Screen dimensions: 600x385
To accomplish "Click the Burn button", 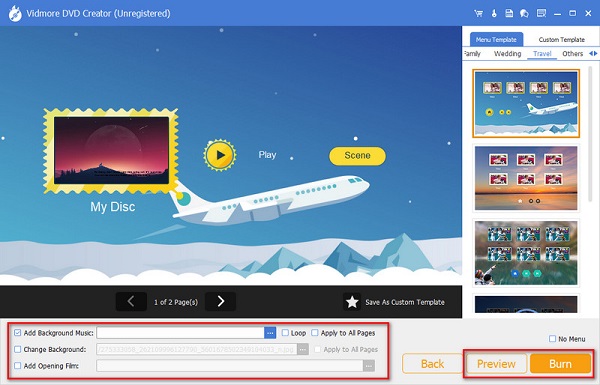I will coord(560,364).
